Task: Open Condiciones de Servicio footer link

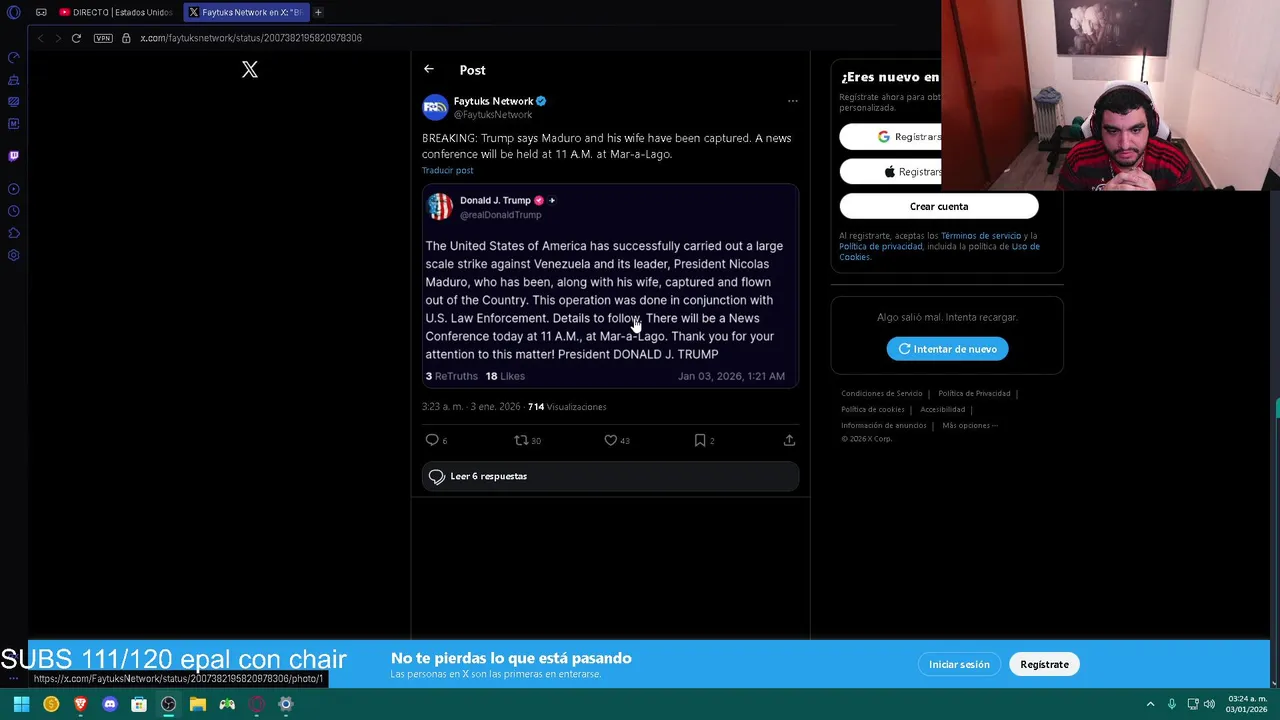Action: point(881,393)
